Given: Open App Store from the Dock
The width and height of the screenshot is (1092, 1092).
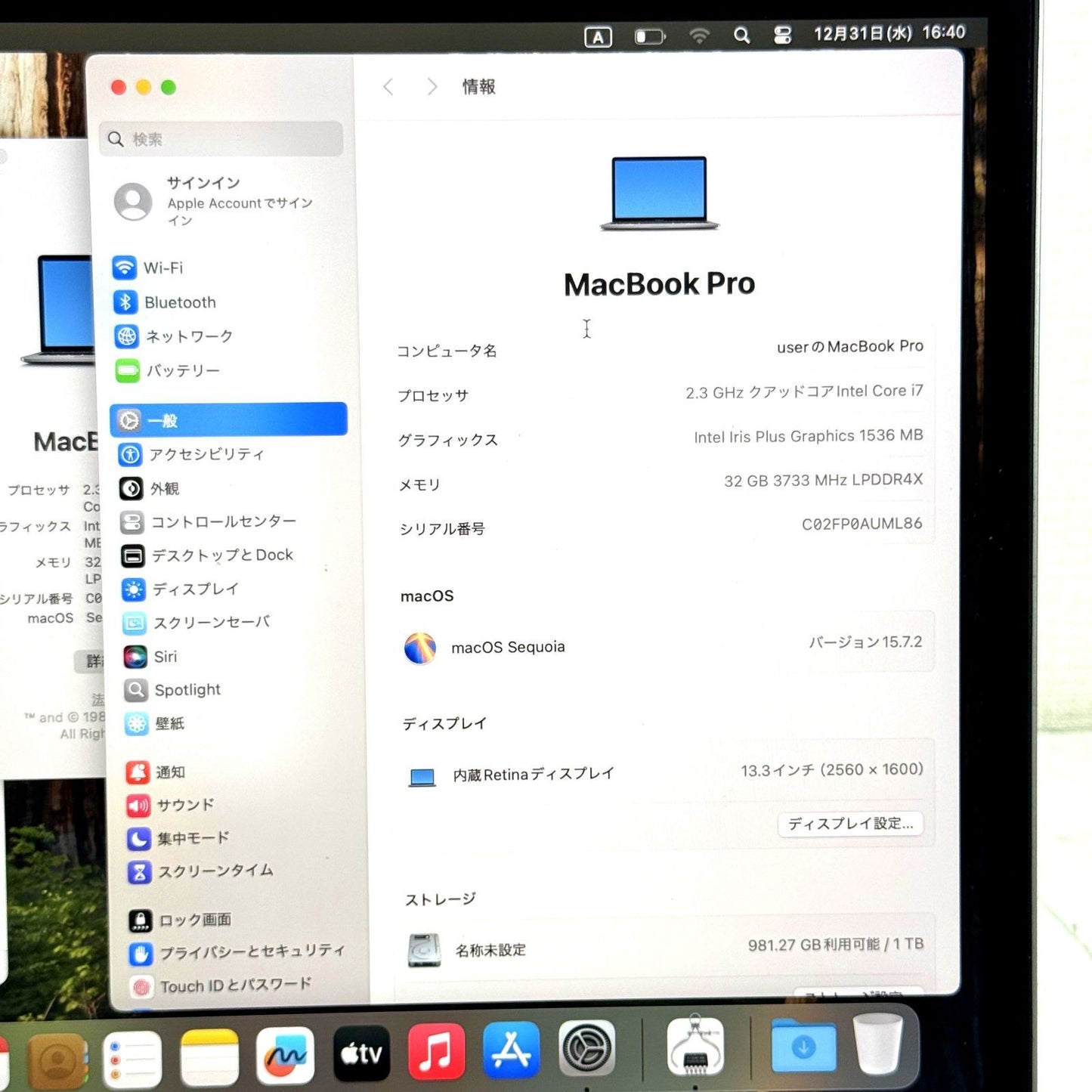Looking at the screenshot, I should tap(511, 1050).
